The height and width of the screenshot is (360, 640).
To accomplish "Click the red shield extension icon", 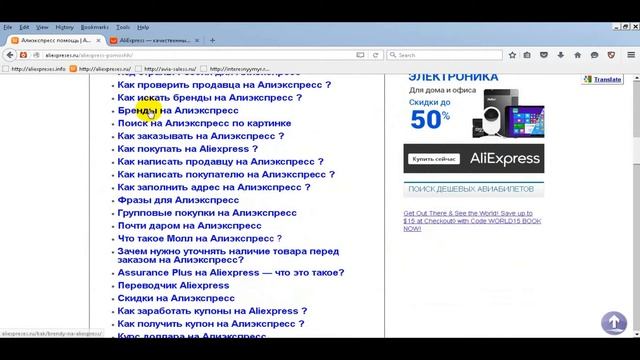I will click(611, 55).
